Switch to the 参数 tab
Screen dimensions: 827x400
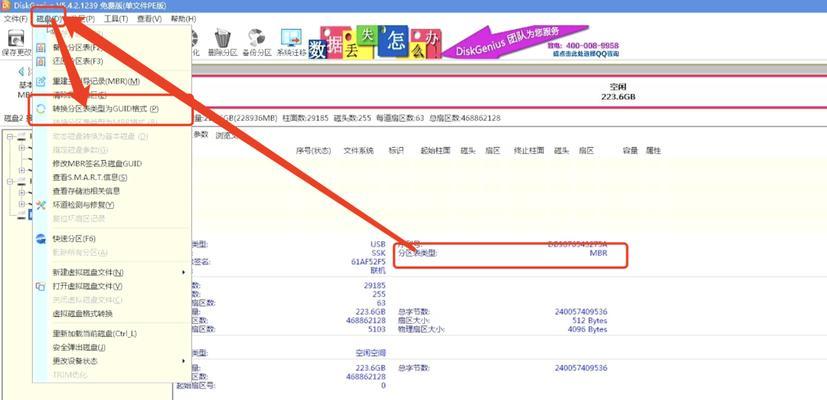click(x=201, y=135)
